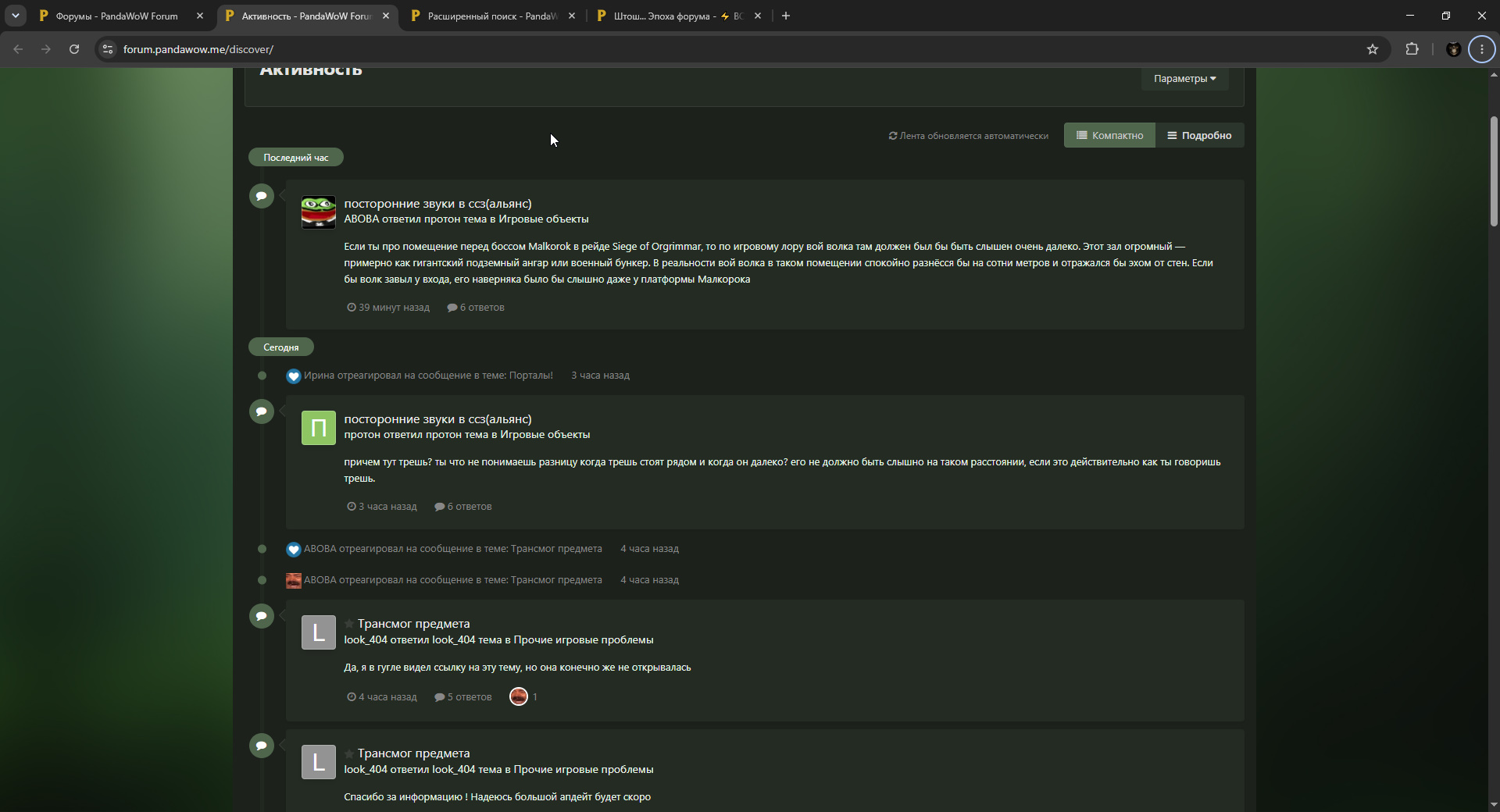Screen dimensions: 1500x812
Task: Open ABOBA's frog avatar
Action: 319,212
